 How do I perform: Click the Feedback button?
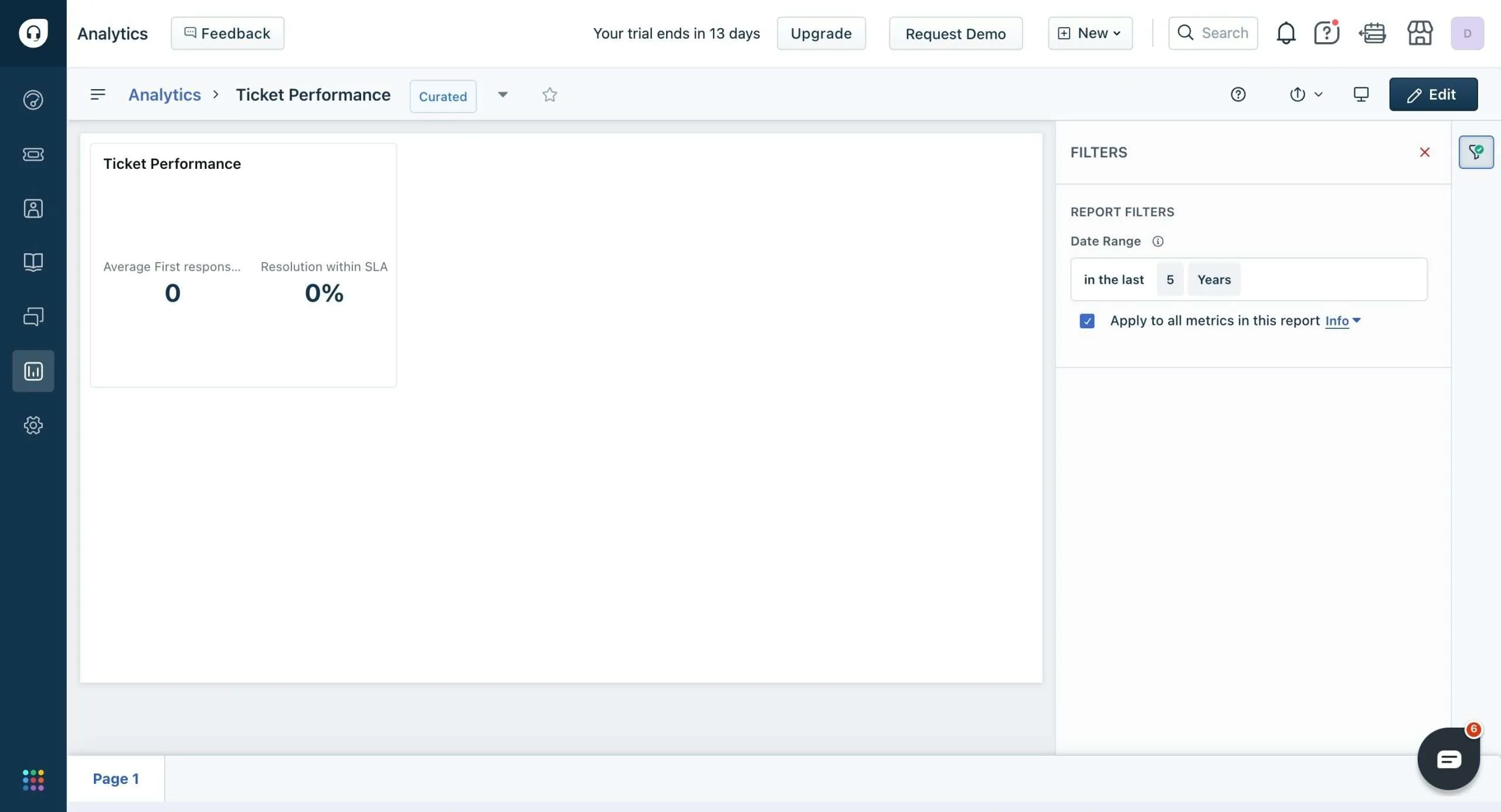(227, 33)
